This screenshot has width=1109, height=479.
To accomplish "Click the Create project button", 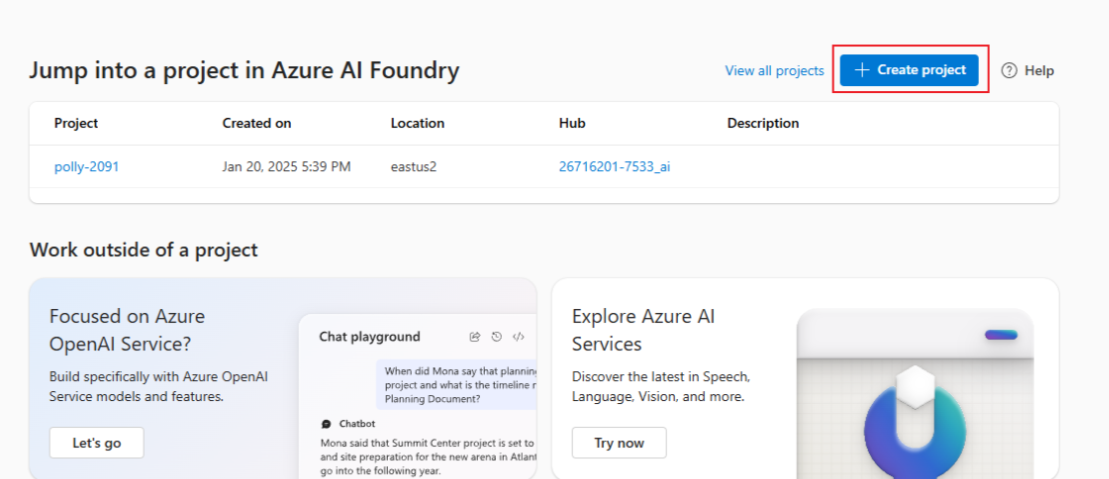I will pos(909,70).
